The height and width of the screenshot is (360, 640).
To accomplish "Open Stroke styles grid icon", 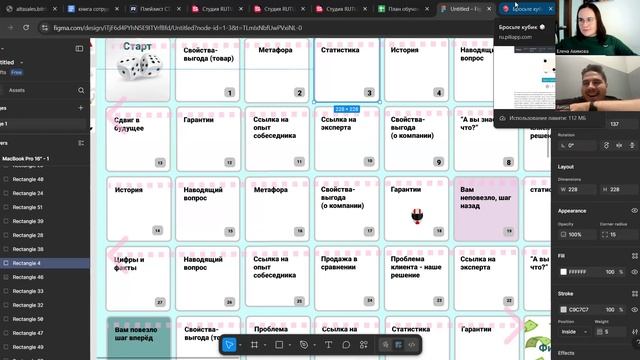I will click(x=635, y=293).
